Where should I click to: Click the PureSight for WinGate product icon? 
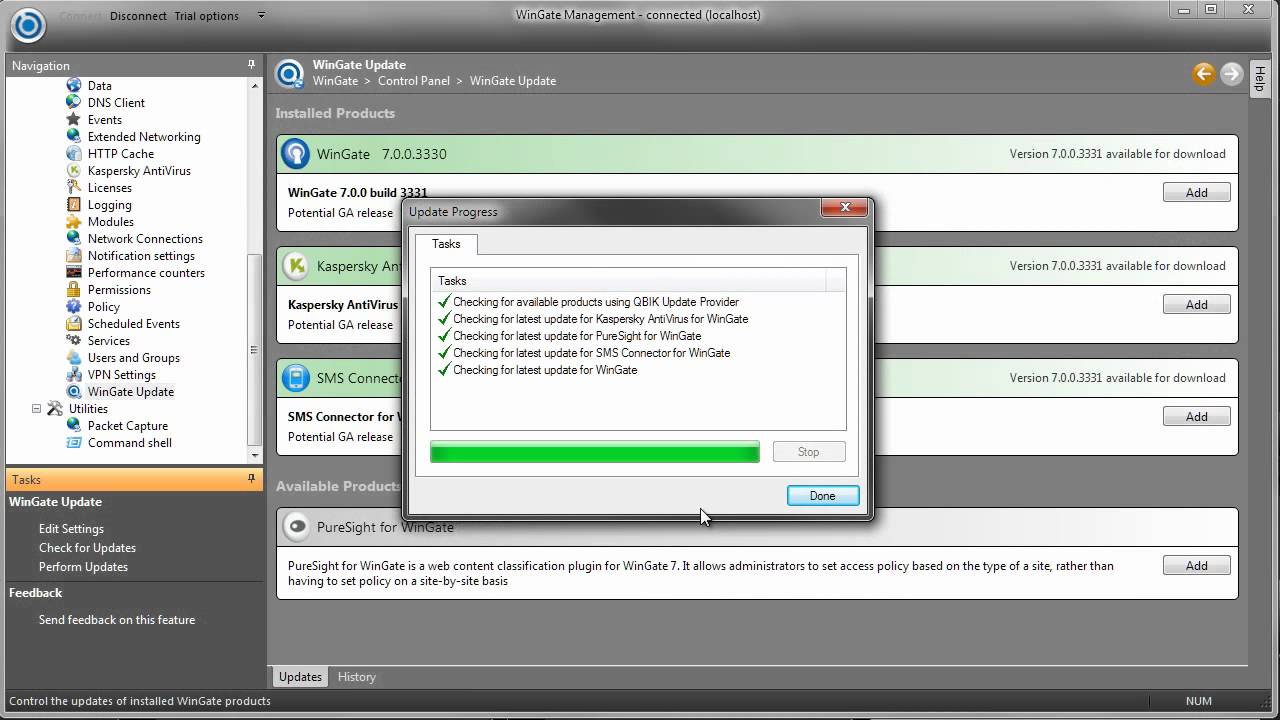(296, 527)
